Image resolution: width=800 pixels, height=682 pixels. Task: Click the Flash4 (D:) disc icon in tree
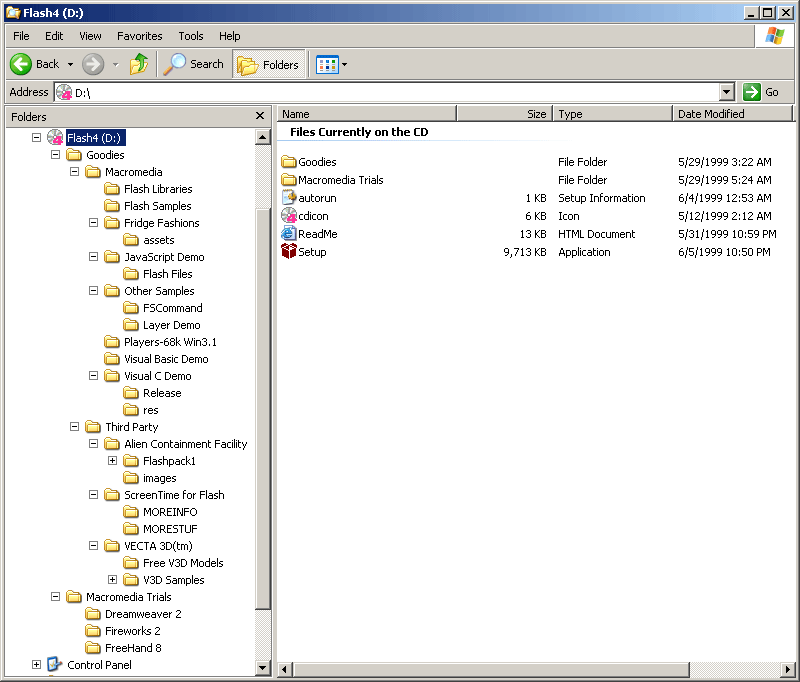pos(55,137)
